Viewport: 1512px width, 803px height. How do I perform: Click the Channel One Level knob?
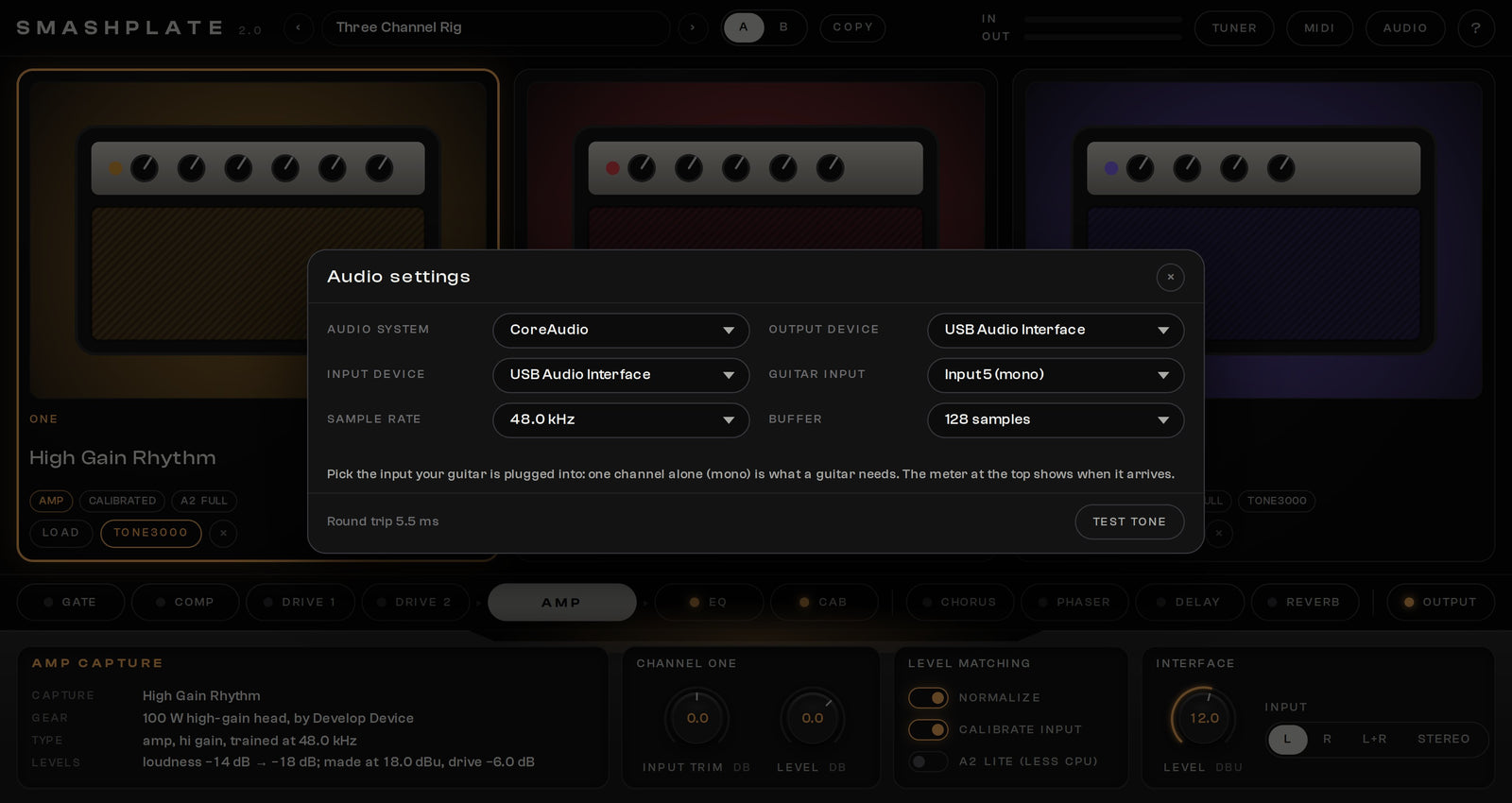coord(813,719)
